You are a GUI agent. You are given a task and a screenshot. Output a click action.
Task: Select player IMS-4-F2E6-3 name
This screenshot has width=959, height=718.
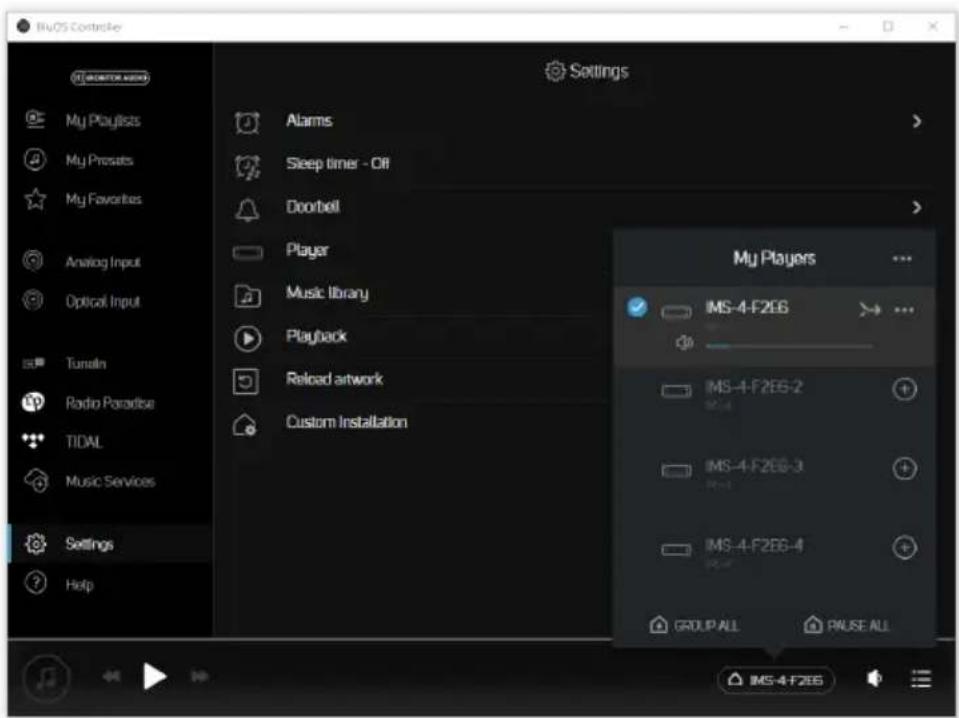point(754,466)
